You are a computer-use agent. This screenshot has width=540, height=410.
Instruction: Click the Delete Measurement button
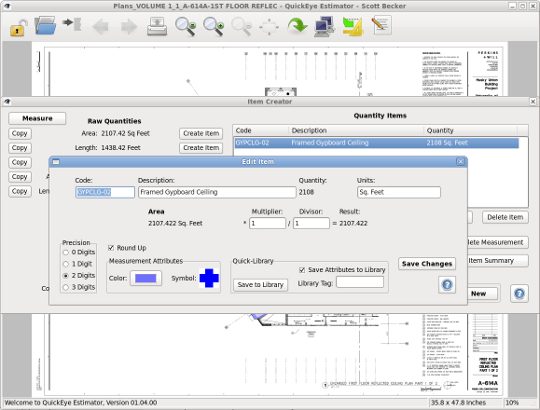pos(498,242)
